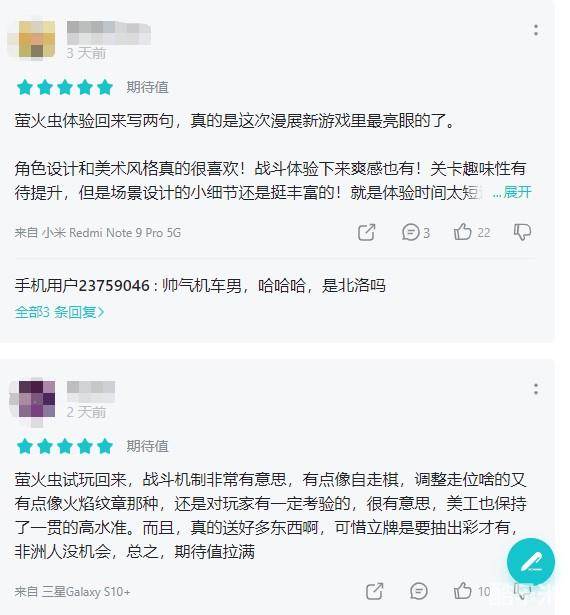Screen dimensions: 570x615
Task: Click the first review's five-star rating
Action: 65,87
